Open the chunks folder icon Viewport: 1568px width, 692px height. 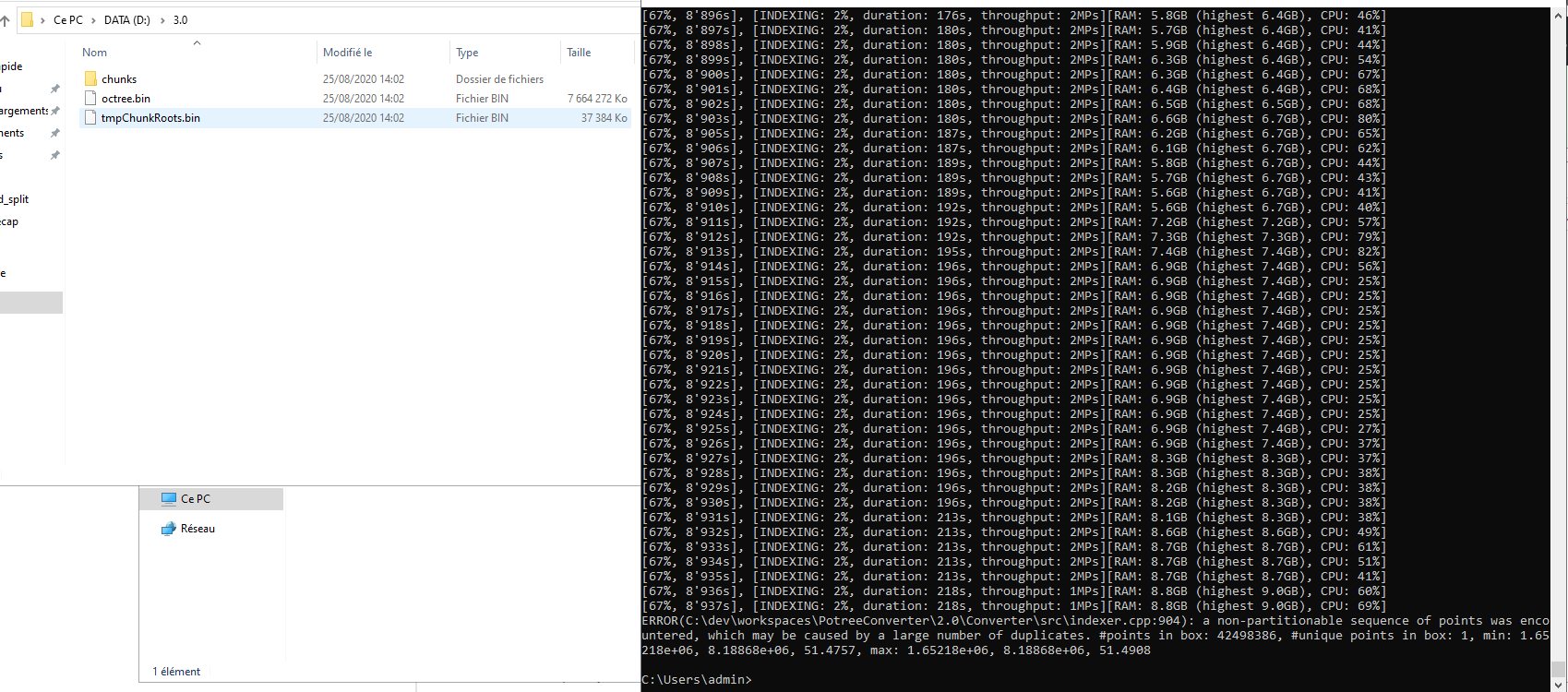point(90,78)
